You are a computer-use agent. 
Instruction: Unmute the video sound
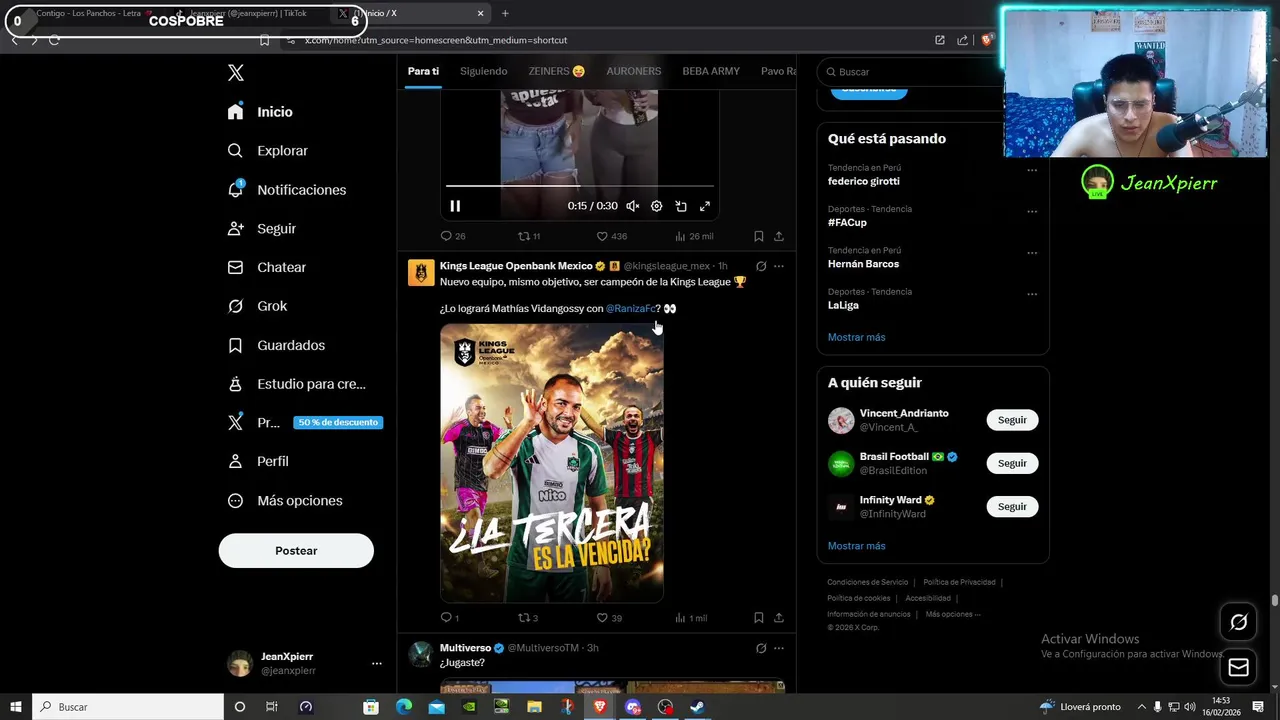[x=633, y=206]
